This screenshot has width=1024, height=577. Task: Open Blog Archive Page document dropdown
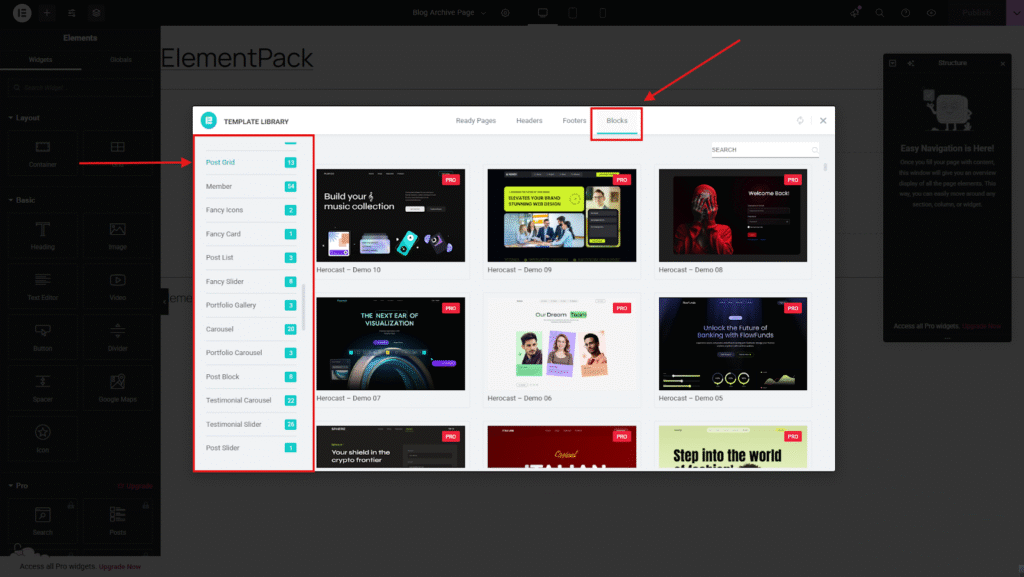click(x=449, y=12)
